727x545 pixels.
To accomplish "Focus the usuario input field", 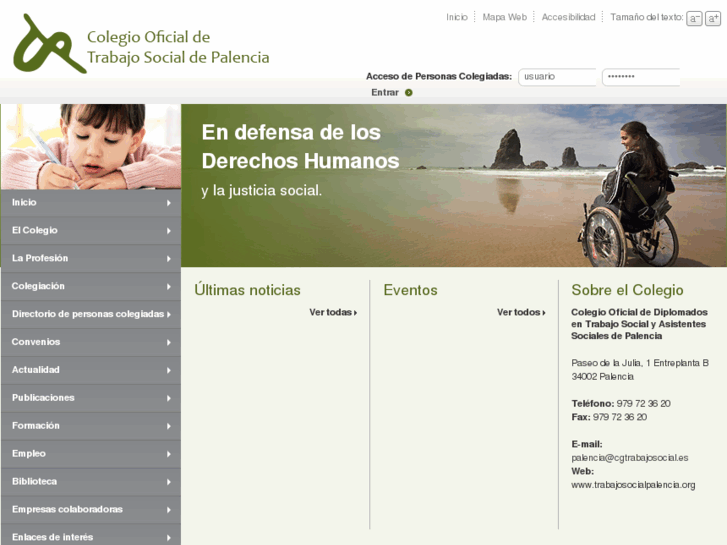I will (x=557, y=77).
